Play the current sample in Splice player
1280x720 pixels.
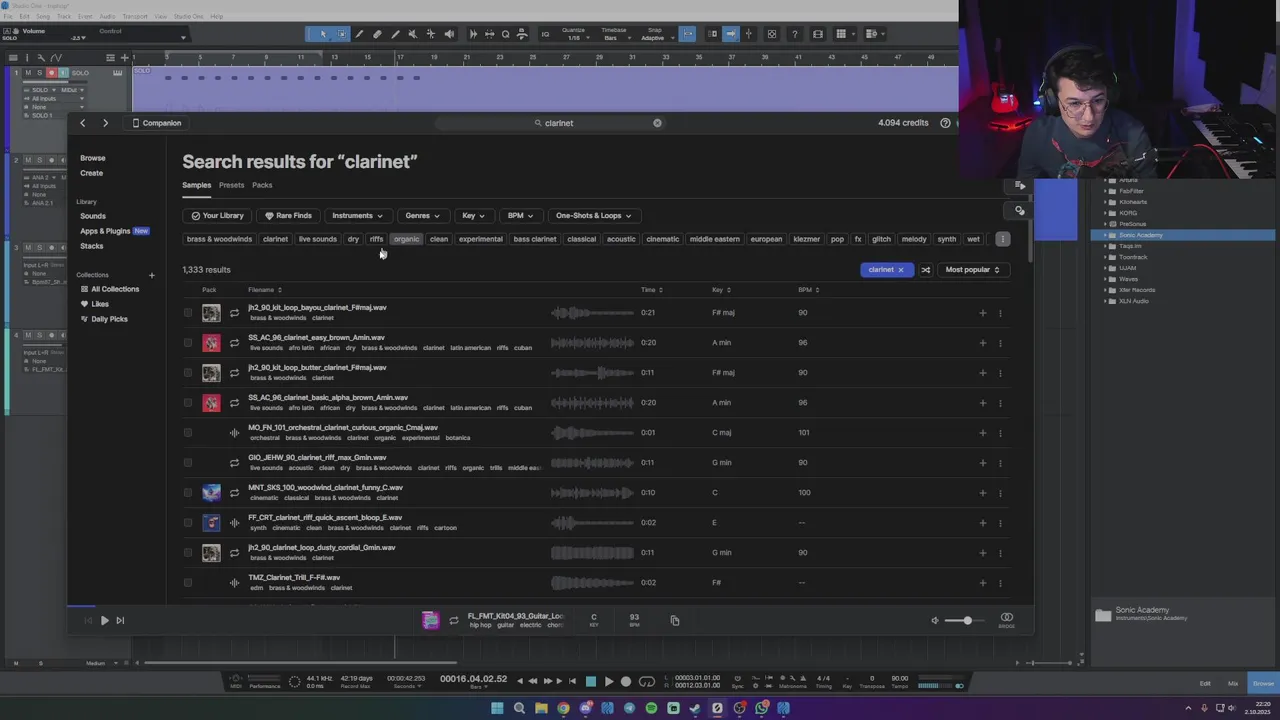click(104, 621)
